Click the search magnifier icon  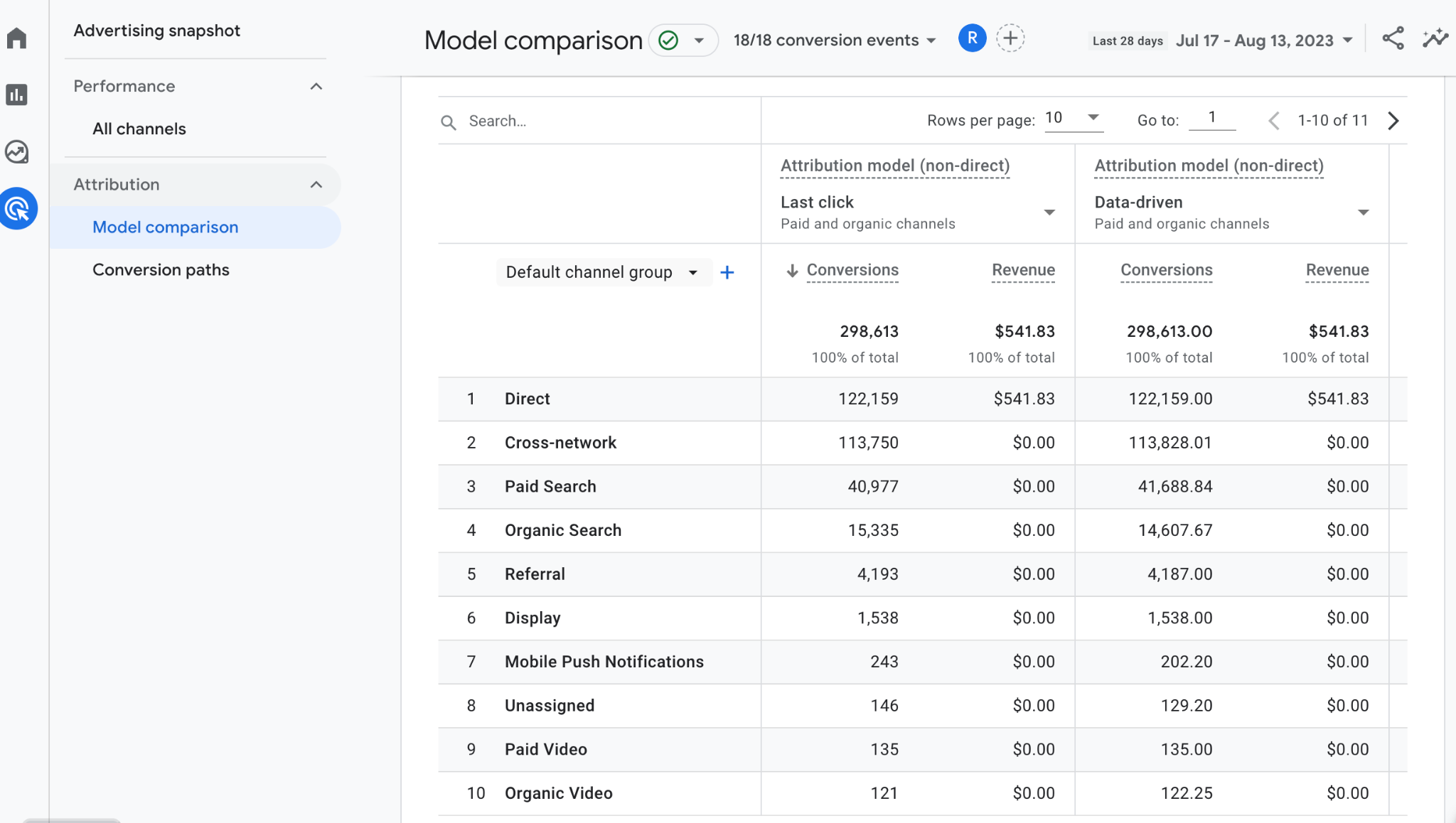pos(448,122)
